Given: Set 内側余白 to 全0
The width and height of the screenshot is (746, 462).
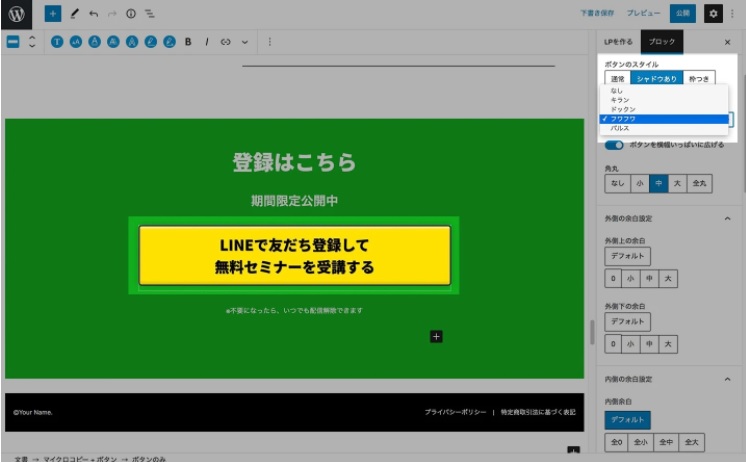Looking at the screenshot, I should [x=617, y=442].
